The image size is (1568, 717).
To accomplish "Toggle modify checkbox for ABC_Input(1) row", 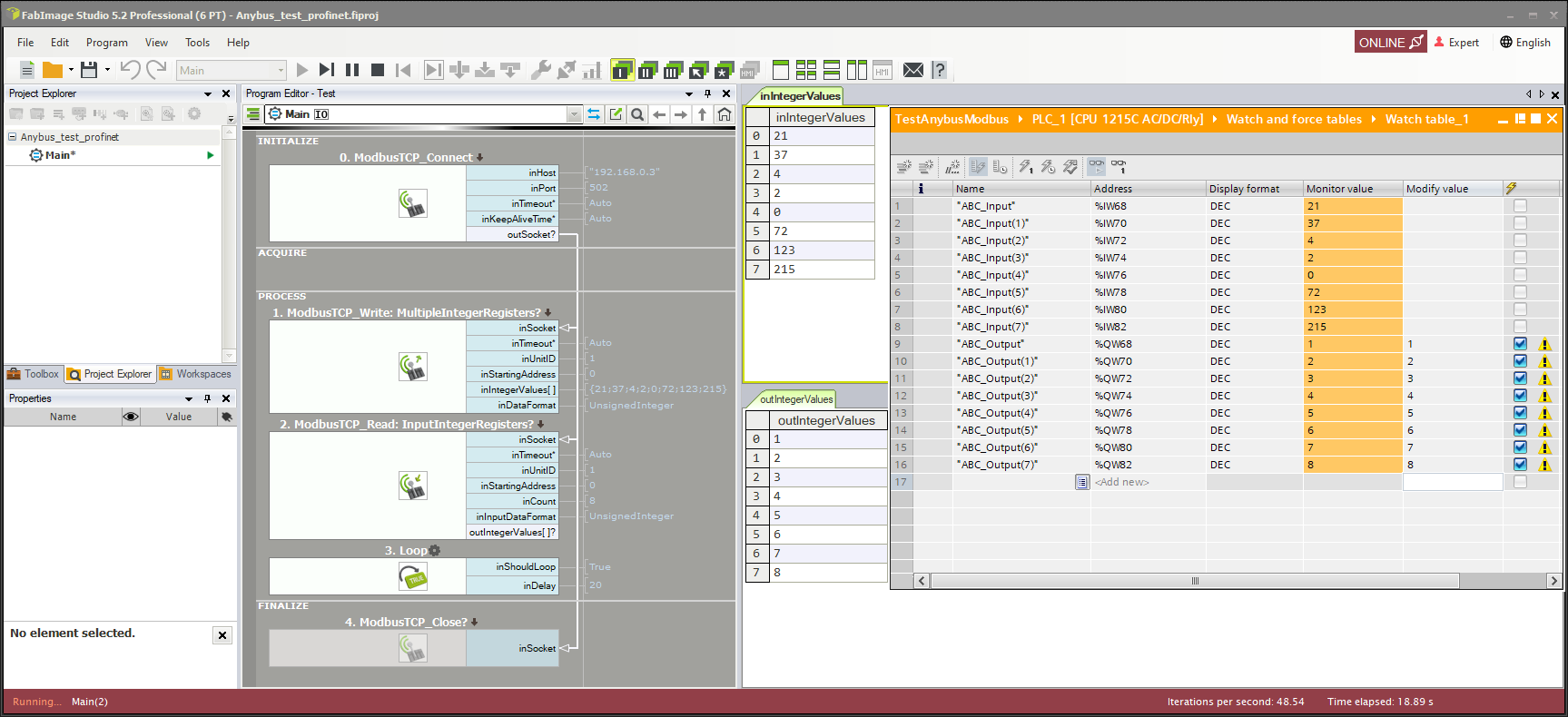I will click(x=1520, y=223).
